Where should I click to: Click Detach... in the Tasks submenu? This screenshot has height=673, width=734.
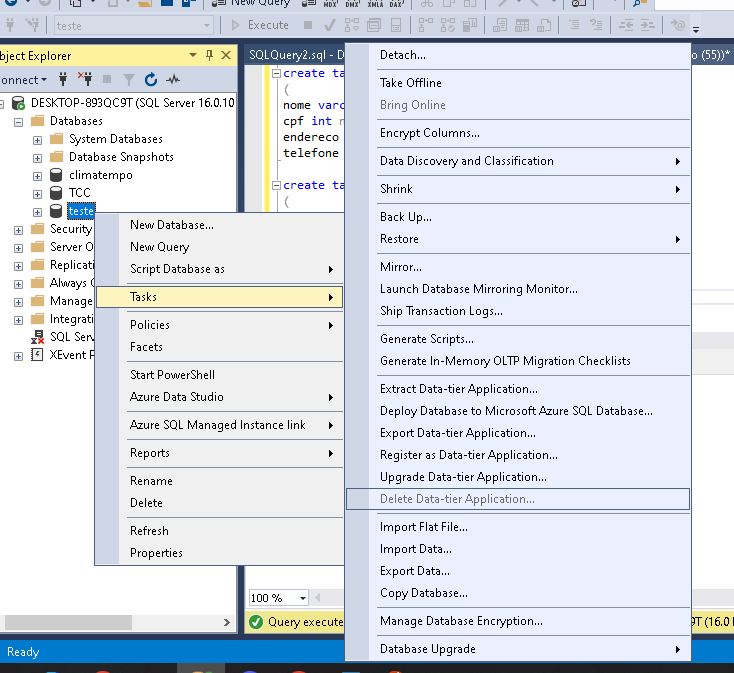pos(518,55)
